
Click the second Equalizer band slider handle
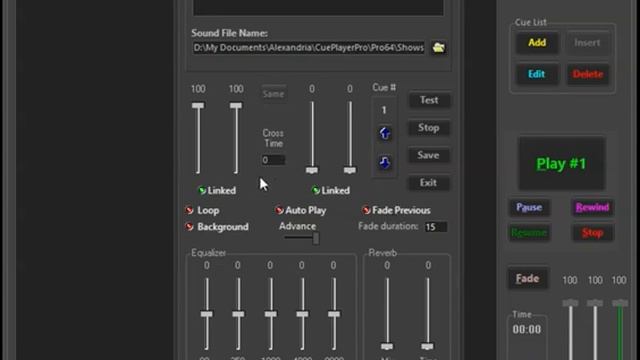click(x=238, y=314)
